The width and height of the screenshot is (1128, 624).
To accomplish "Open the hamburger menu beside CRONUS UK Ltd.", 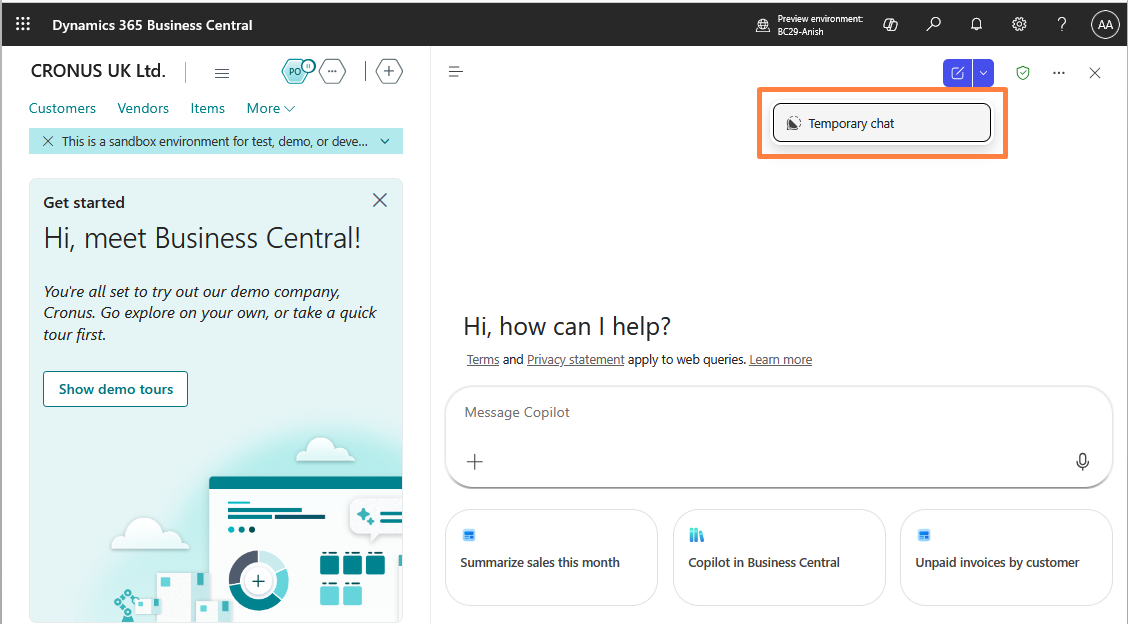I will 222,73.
